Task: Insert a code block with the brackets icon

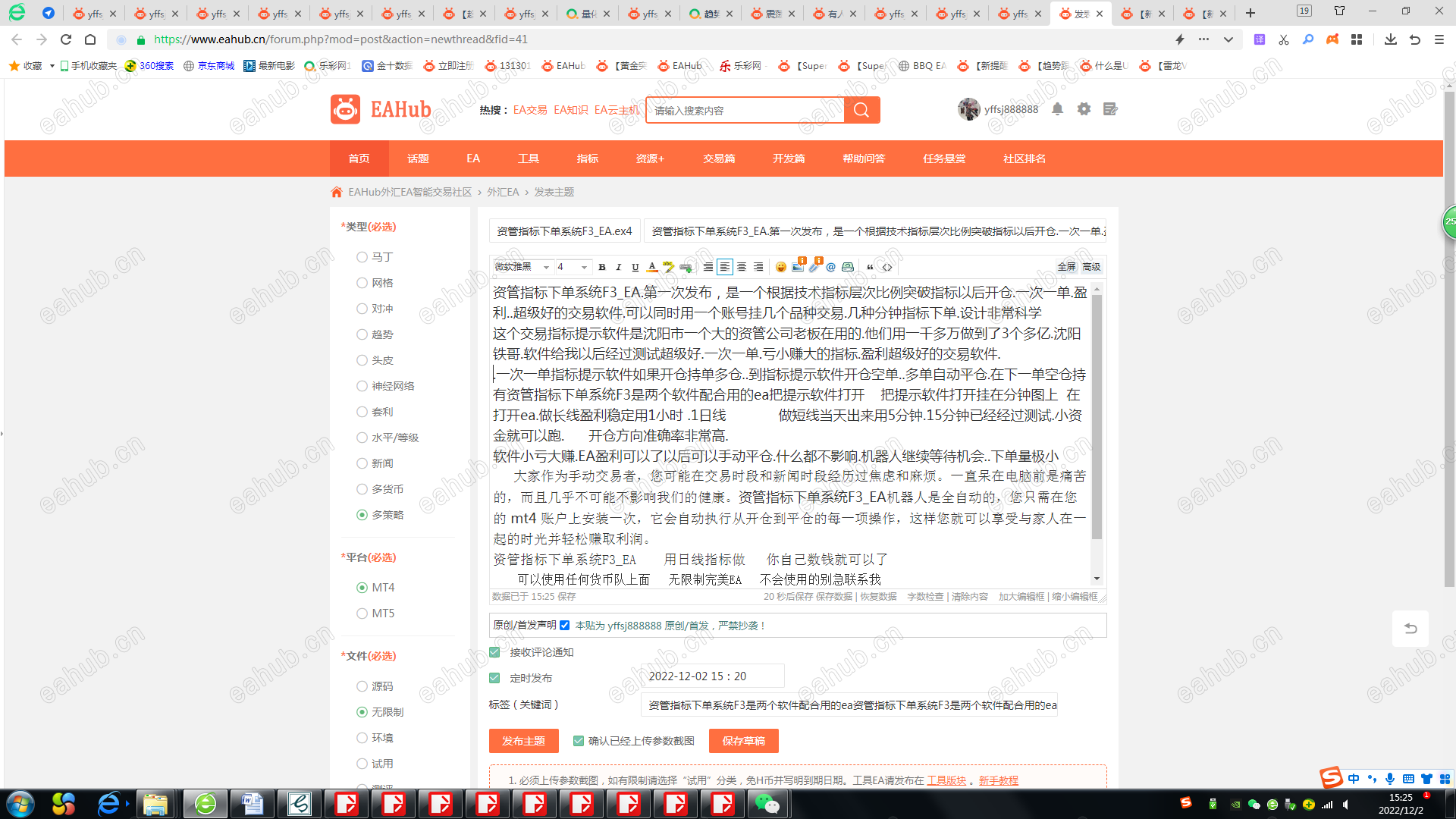Action: [887, 267]
